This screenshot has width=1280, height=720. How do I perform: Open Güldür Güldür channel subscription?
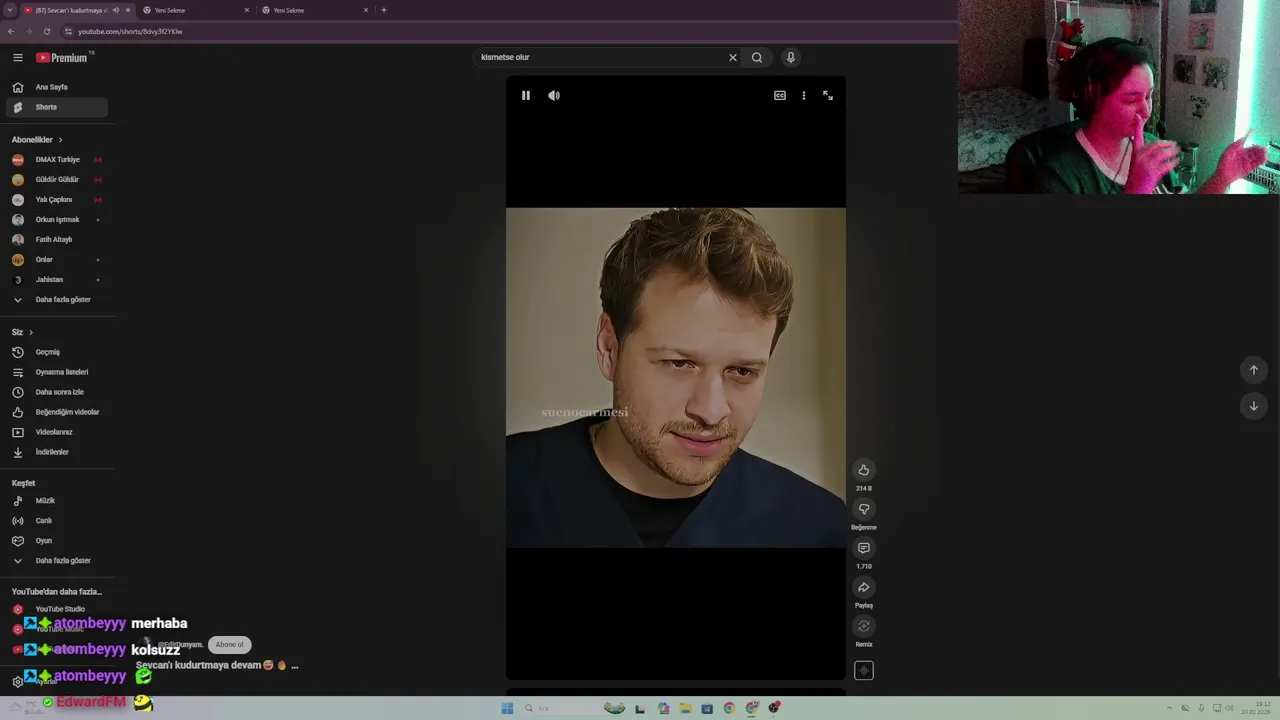(57, 180)
